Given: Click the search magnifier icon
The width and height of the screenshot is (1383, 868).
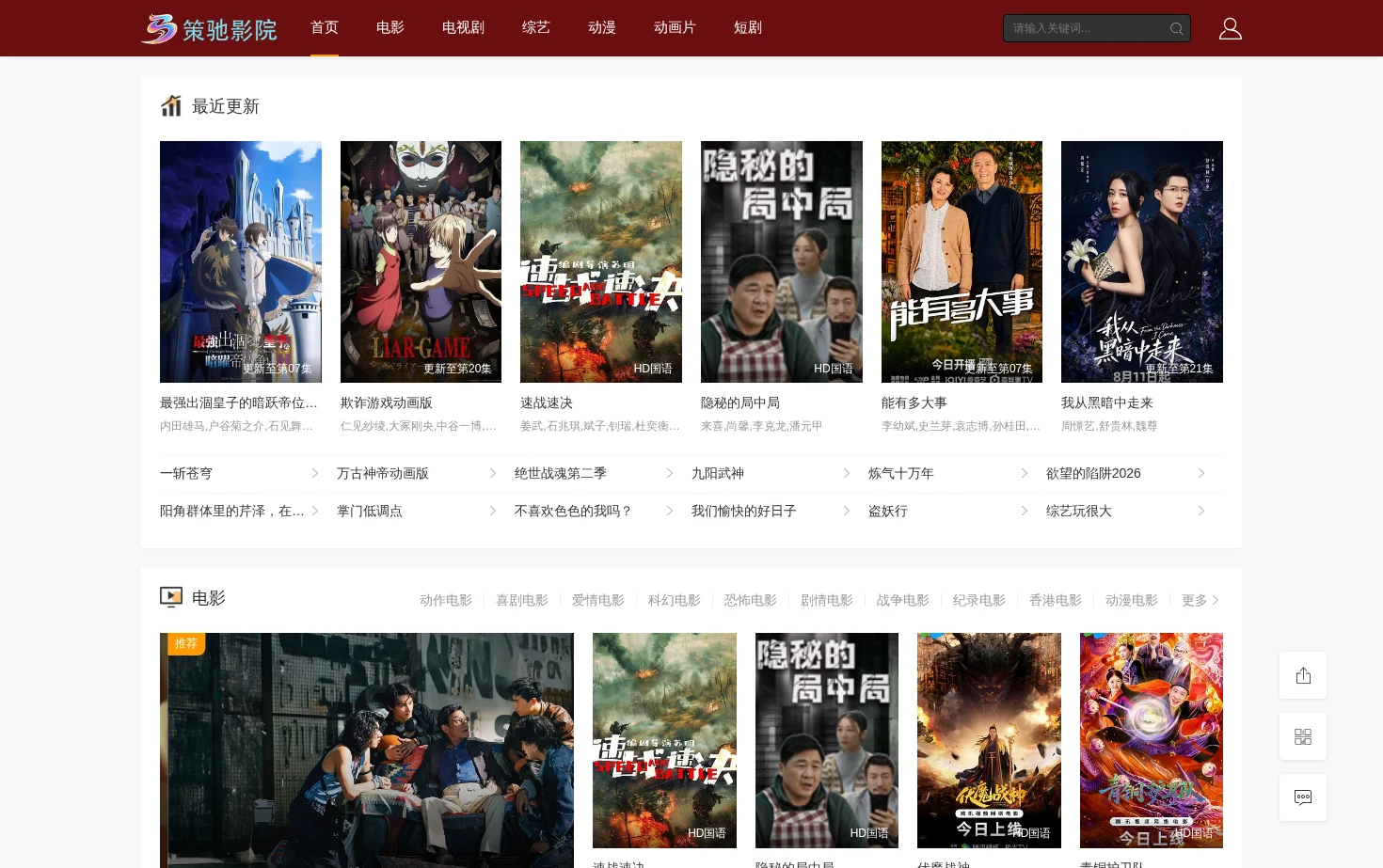Looking at the screenshot, I should tap(1176, 28).
